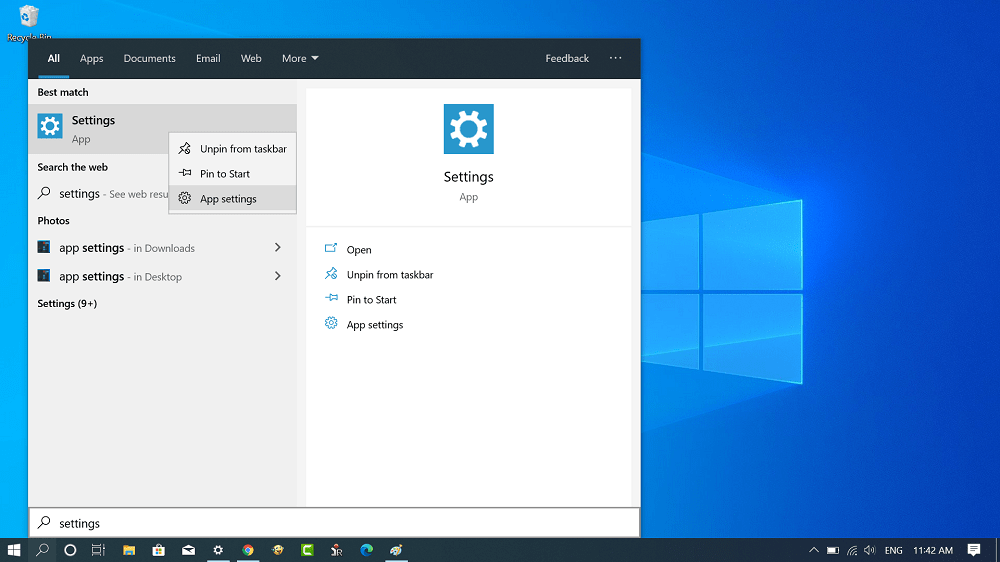Open the Action Center notifications icon
This screenshot has width=1000, height=562.
(974, 550)
